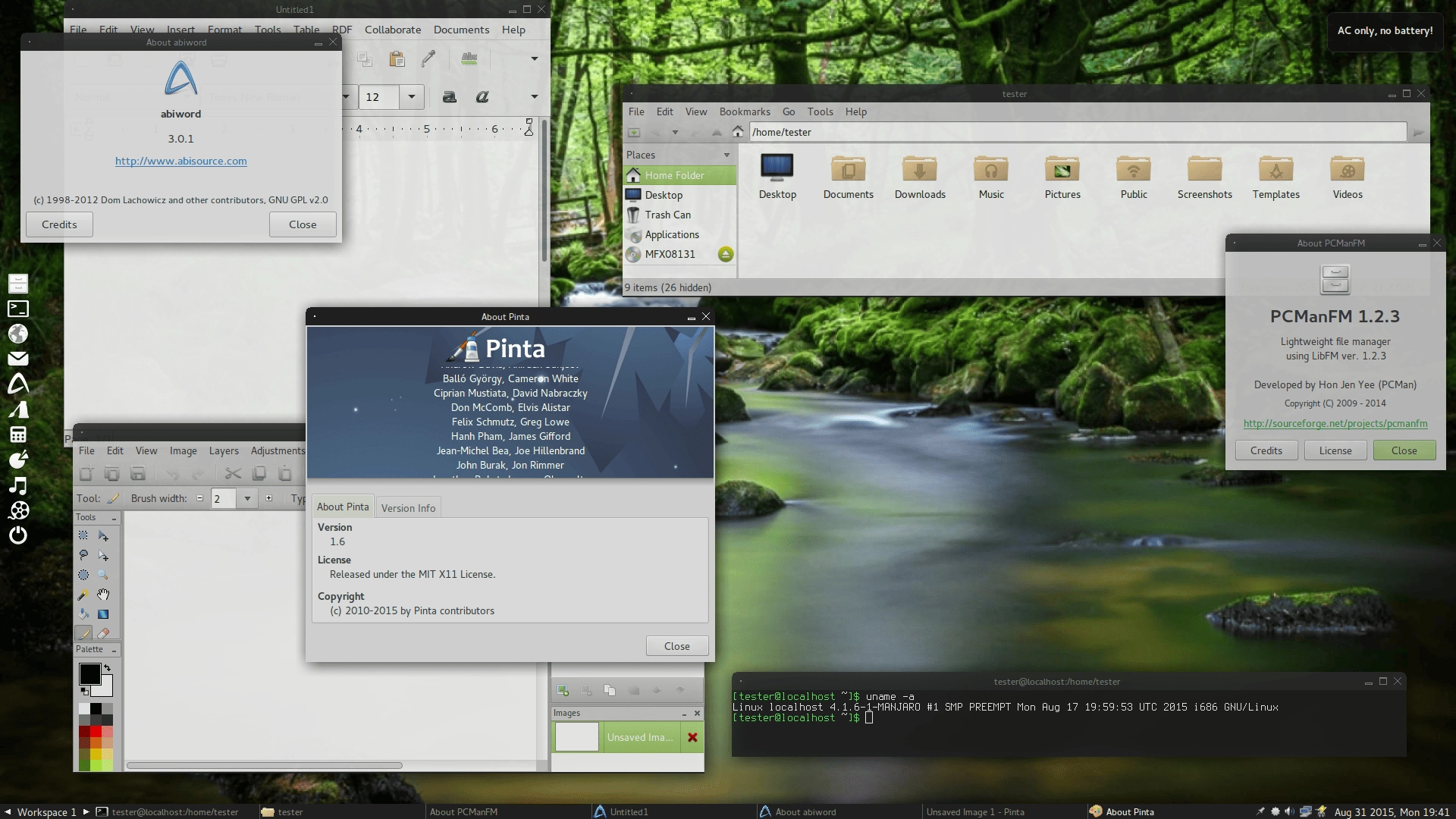The height and width of the screenshot is (819, 1456).
Task: Click the primary black color swatch in Pinta
Action: point(89,673)
